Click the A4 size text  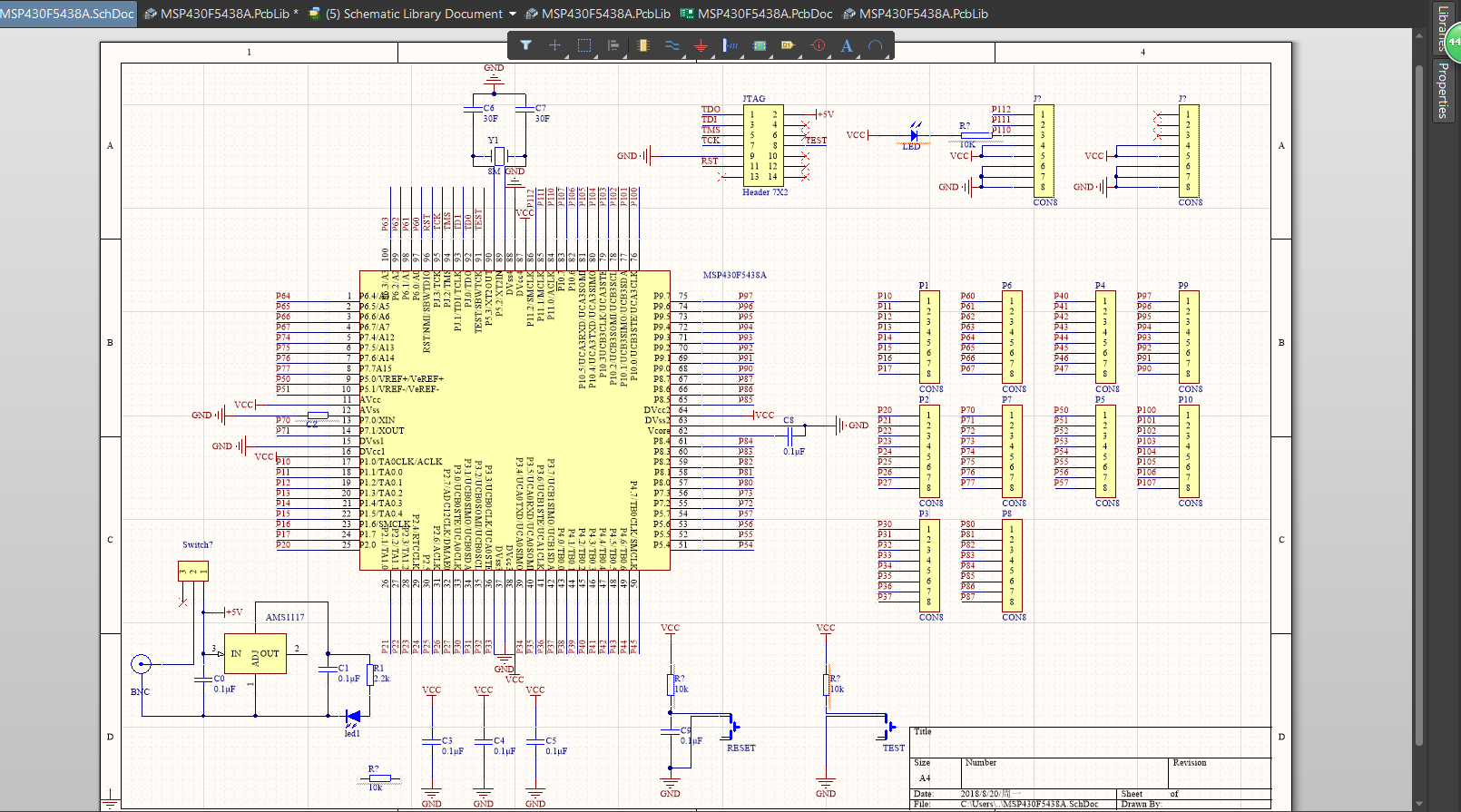(925, 778)
